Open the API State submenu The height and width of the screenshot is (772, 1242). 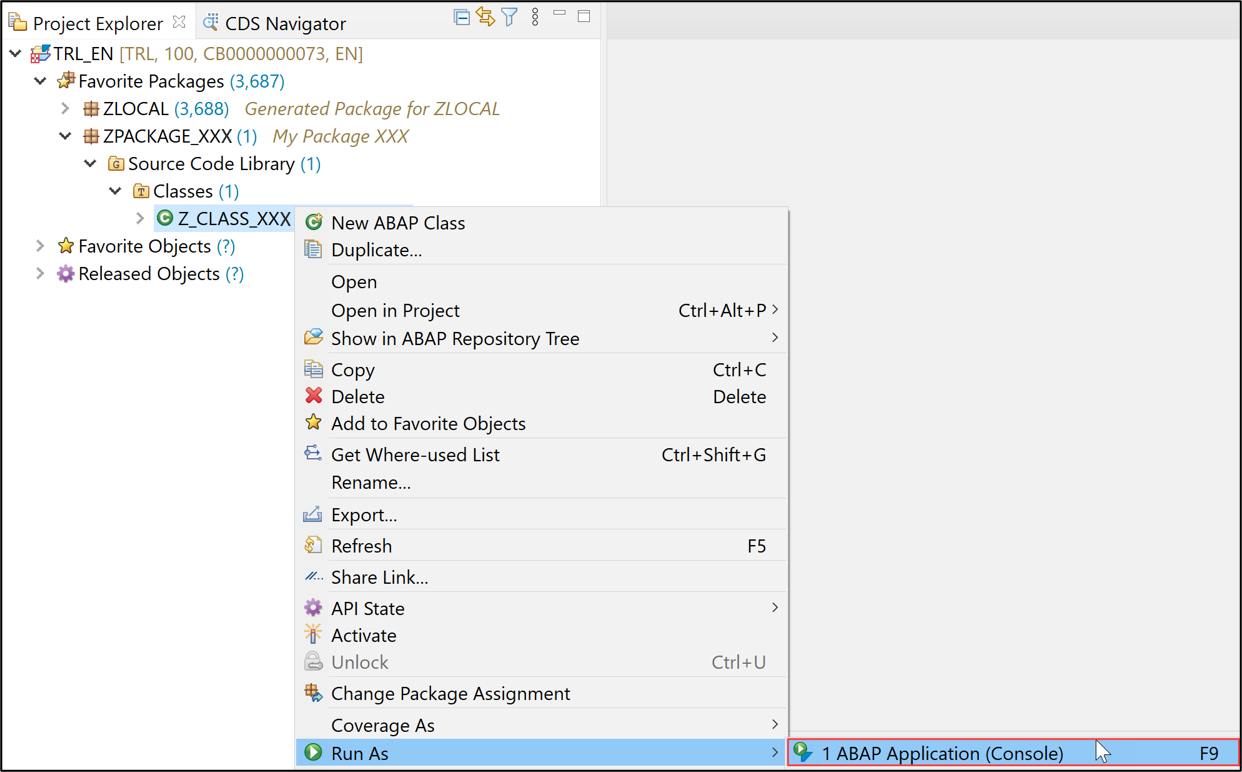click(x=542, y=608)
